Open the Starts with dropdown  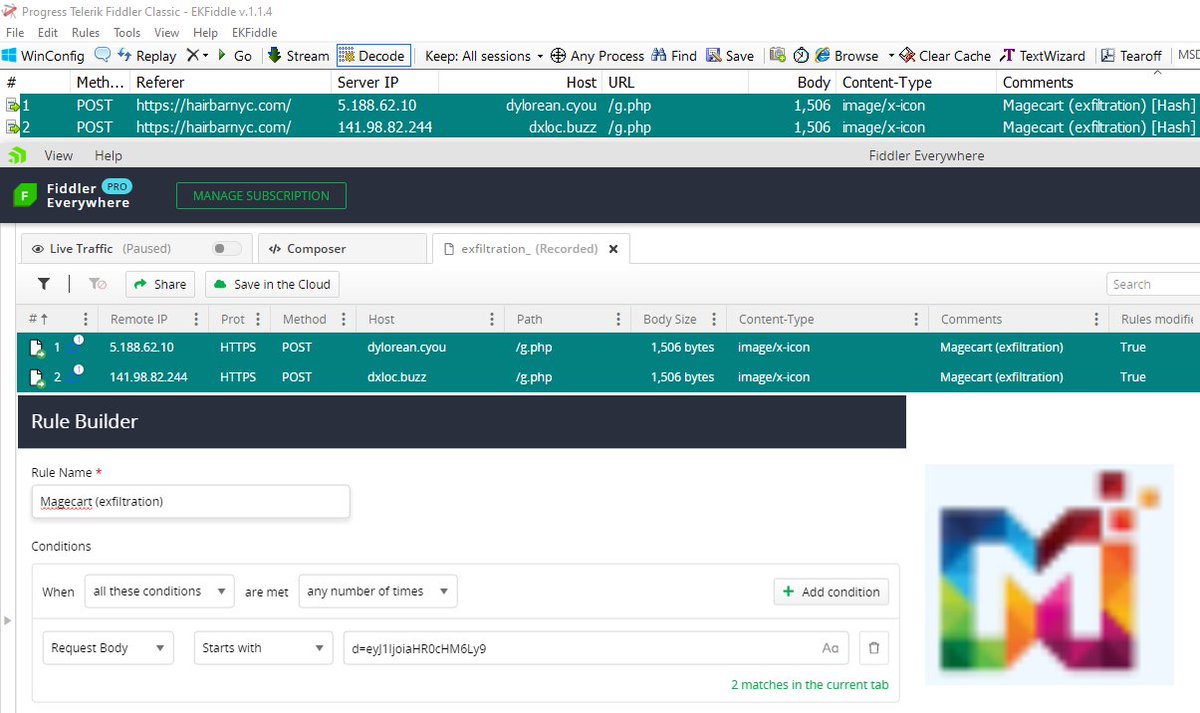(x=262, y=648)
